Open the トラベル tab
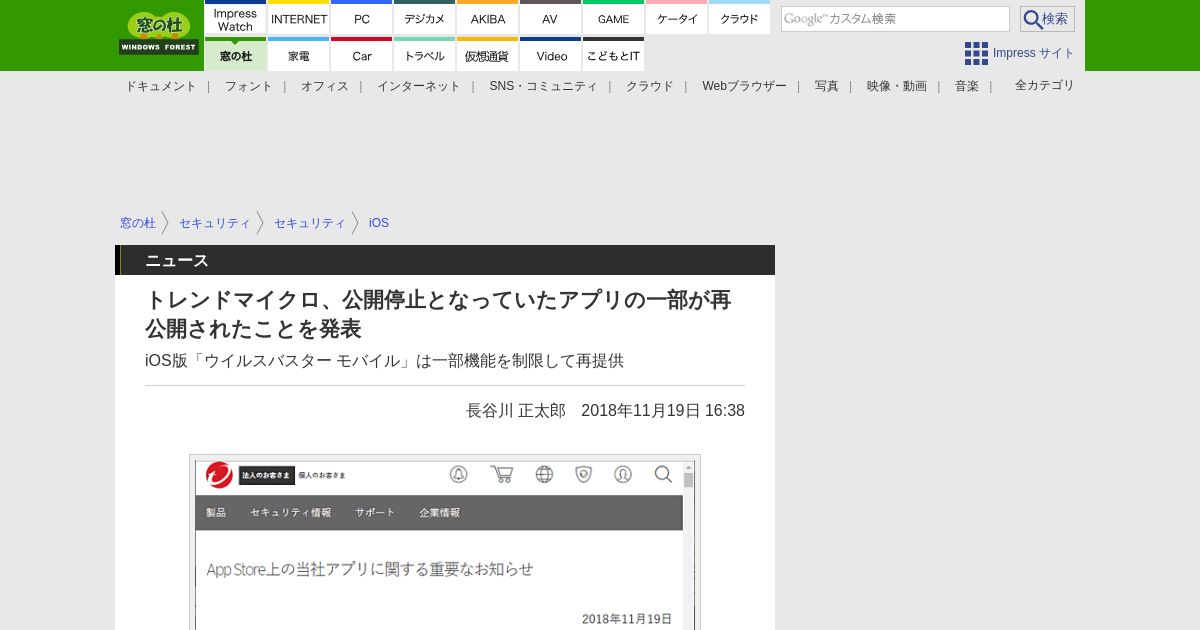1200x630 pixels. pos(424,56)
